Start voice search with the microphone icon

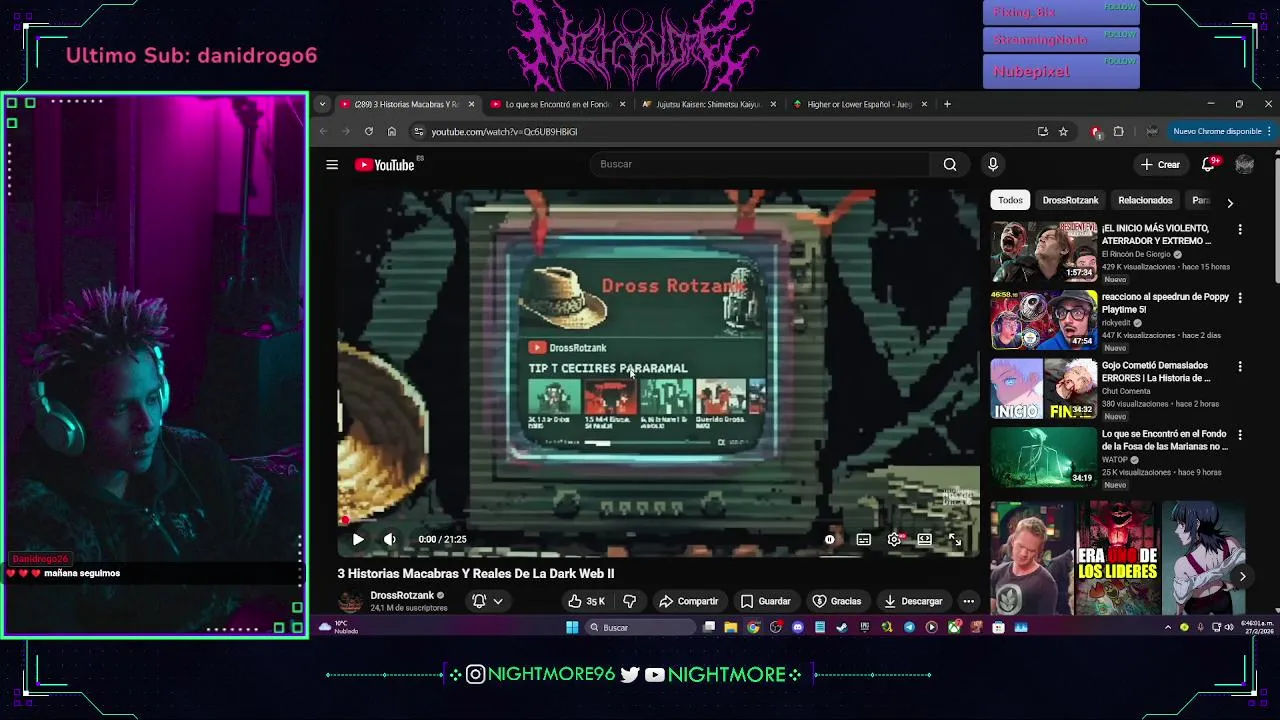pos(992,165)
